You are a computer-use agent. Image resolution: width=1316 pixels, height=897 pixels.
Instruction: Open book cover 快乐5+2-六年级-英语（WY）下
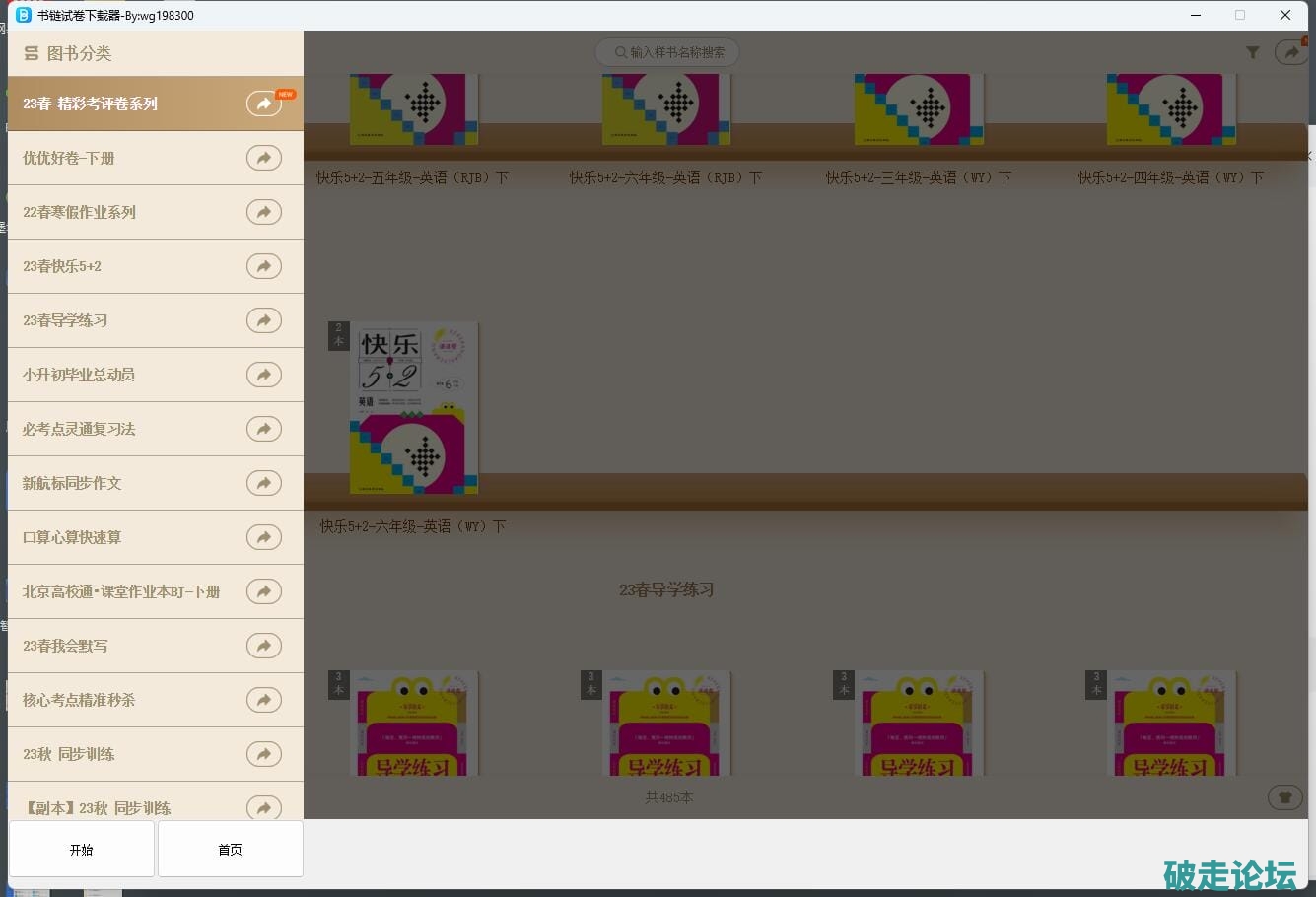[414, 408]
